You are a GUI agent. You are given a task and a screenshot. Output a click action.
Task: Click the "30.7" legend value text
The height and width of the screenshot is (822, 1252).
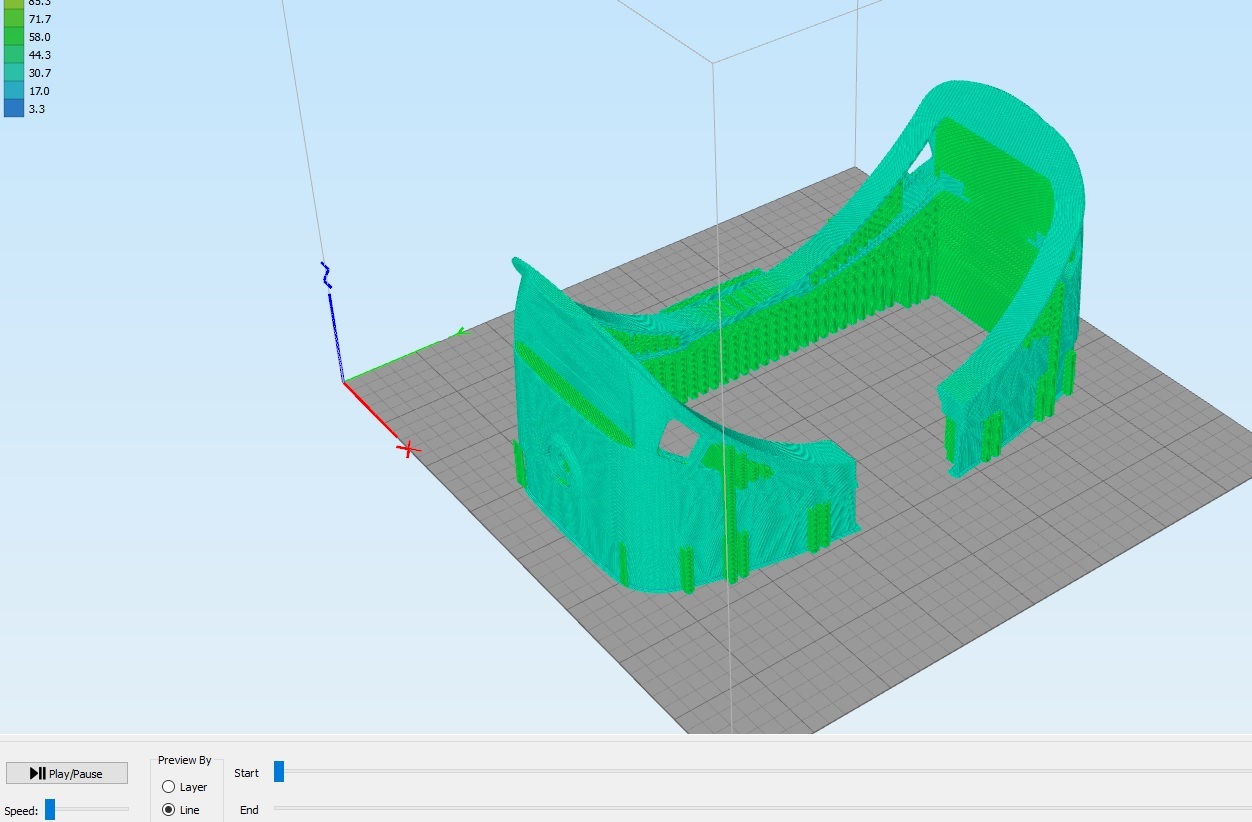(39, 73)
